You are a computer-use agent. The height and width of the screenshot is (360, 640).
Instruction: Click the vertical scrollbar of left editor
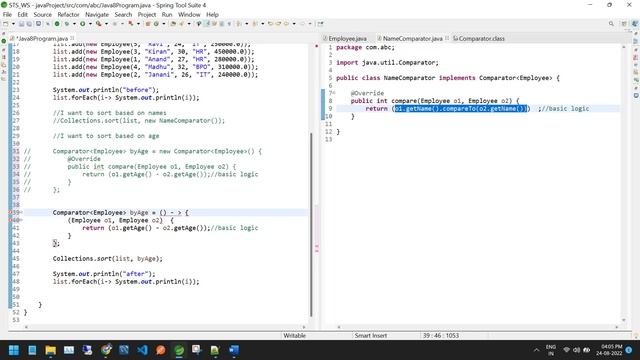(x=311, y=224)
